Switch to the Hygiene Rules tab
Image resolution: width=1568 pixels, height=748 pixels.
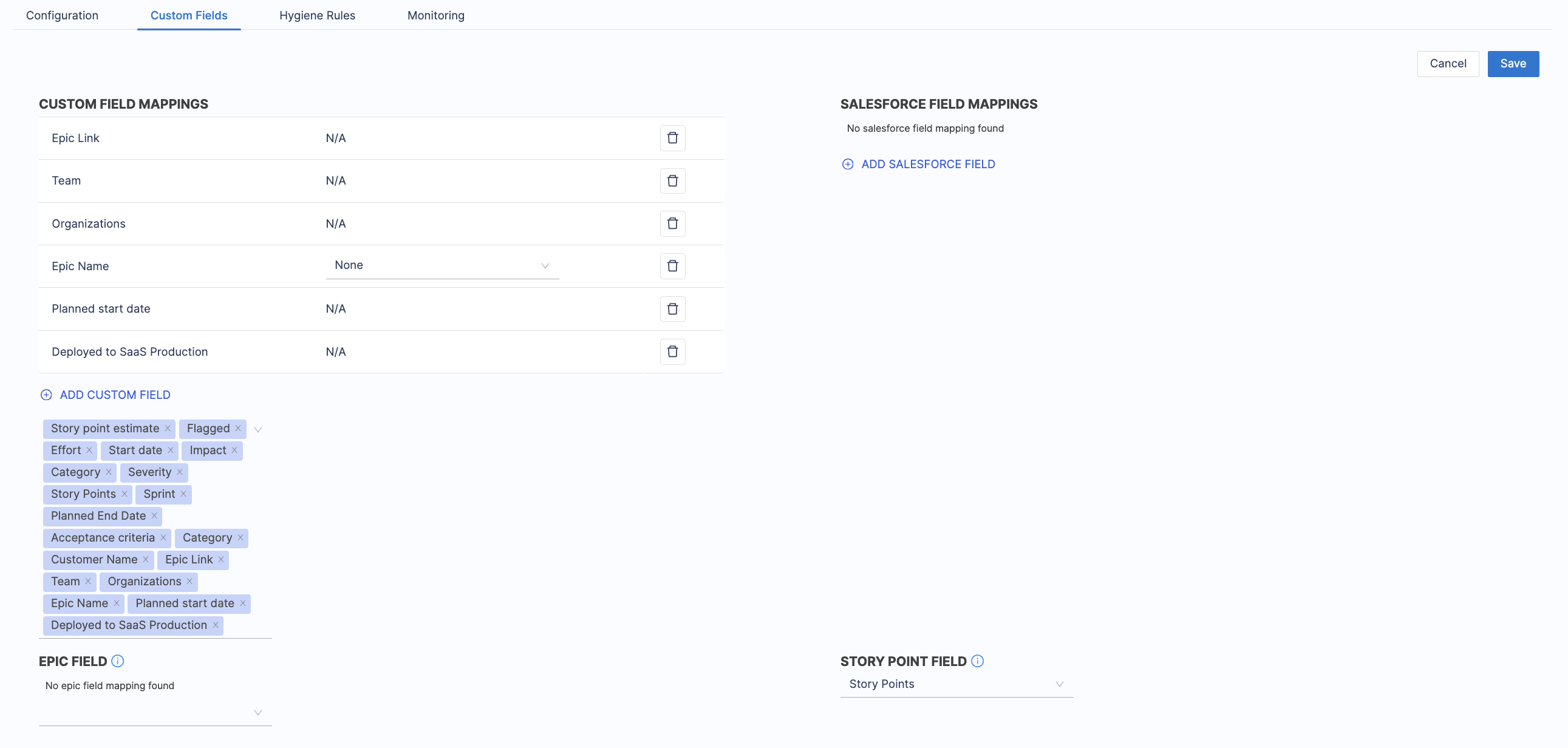317,15
